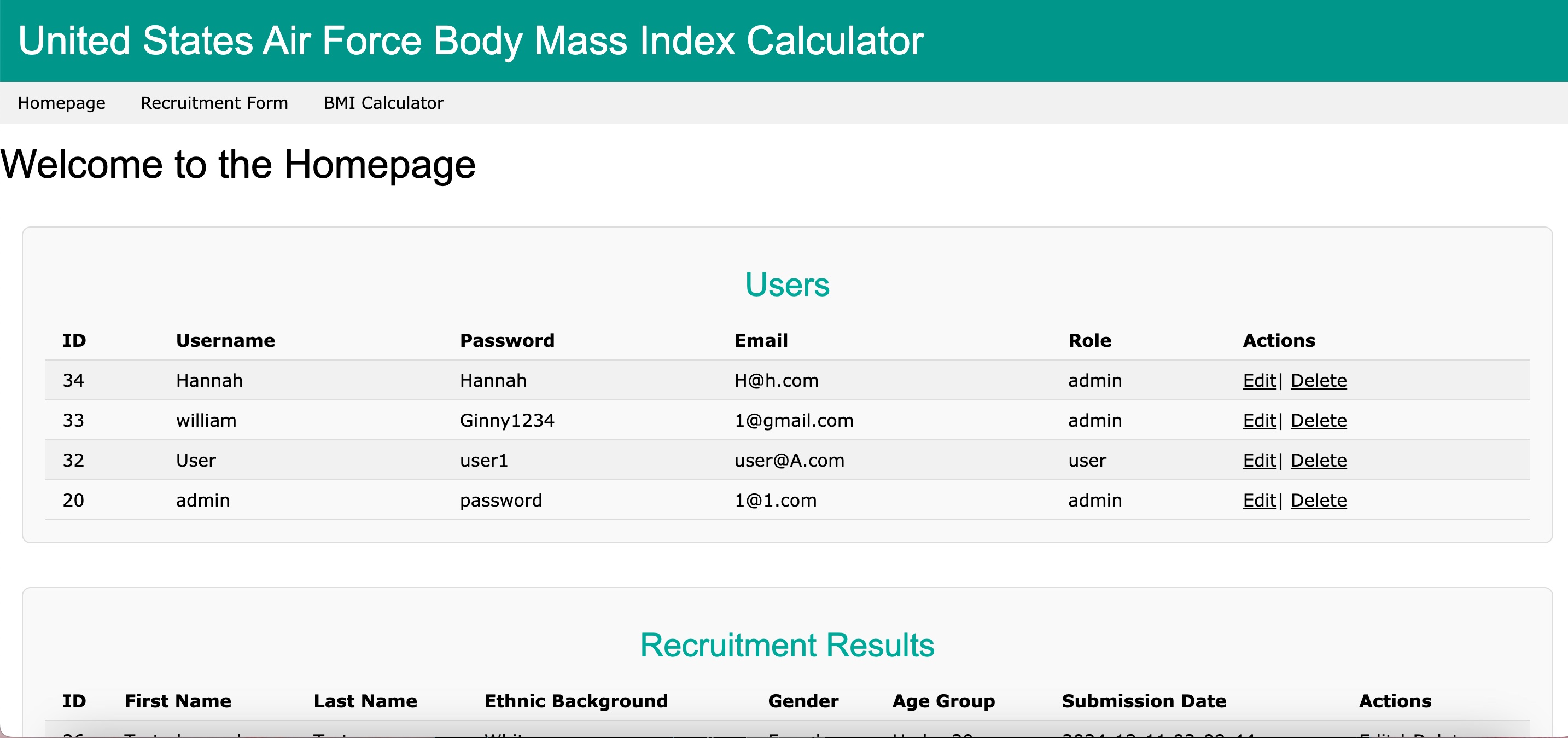The width and height of the screenshot is (1568, 738).
Task: Delete the user william
Action: [1319, 420]
